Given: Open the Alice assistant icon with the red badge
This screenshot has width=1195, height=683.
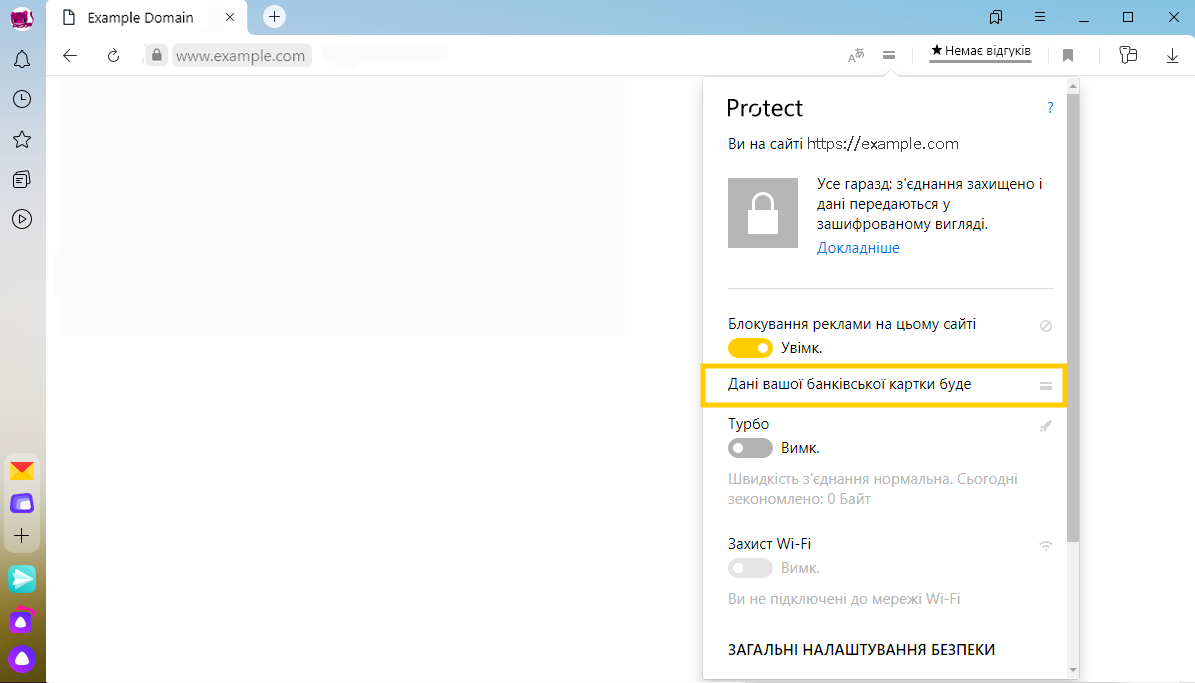Looking at the screenshot, I should point(22,620).
